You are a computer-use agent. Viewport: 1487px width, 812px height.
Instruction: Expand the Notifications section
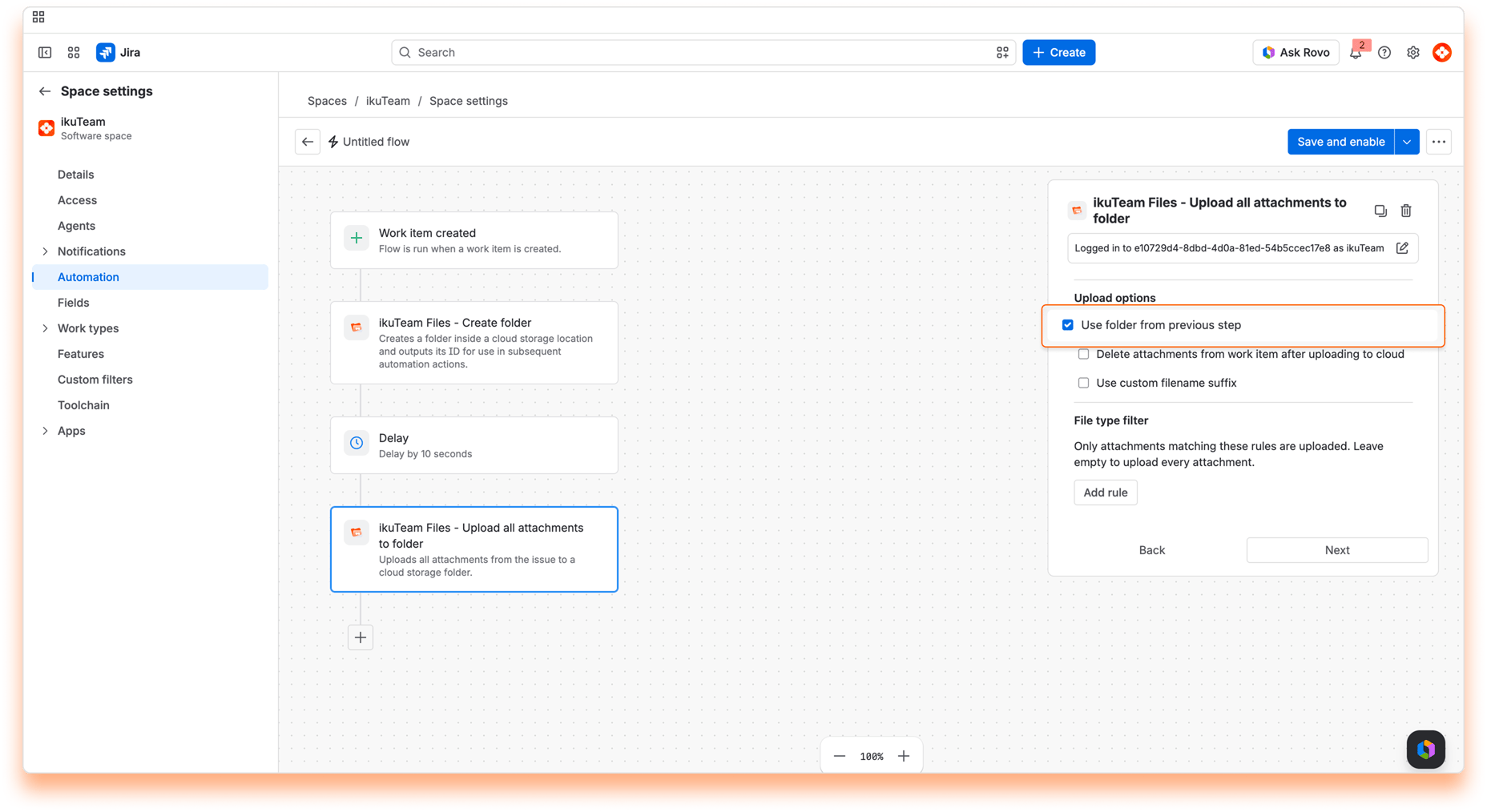[x=45, y=251]
